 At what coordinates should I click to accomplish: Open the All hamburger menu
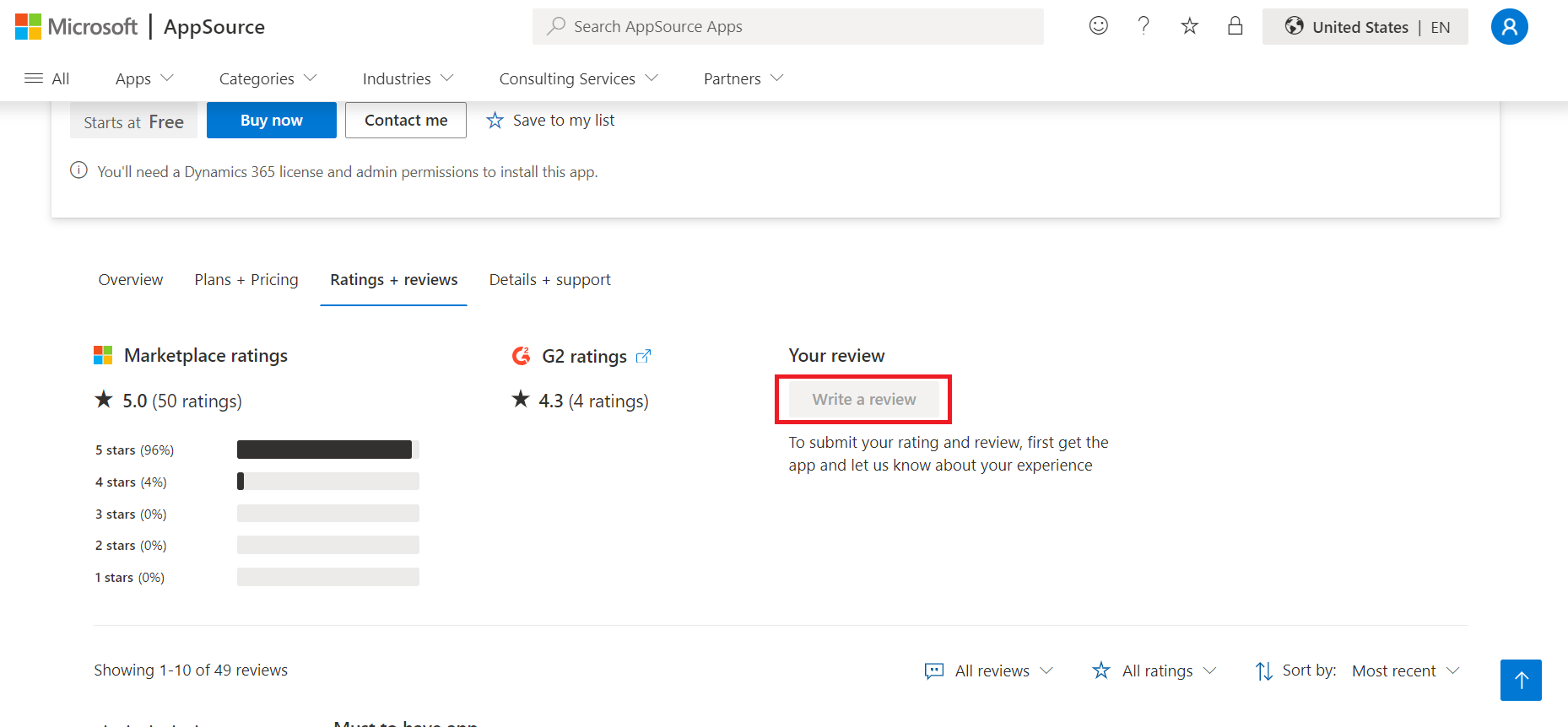pos(47,78)
